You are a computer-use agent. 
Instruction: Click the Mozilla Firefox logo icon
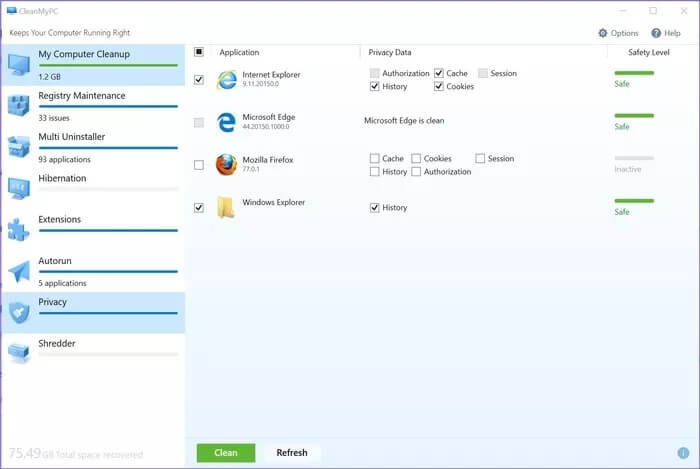pyautogui.click(x=226, y=165)
